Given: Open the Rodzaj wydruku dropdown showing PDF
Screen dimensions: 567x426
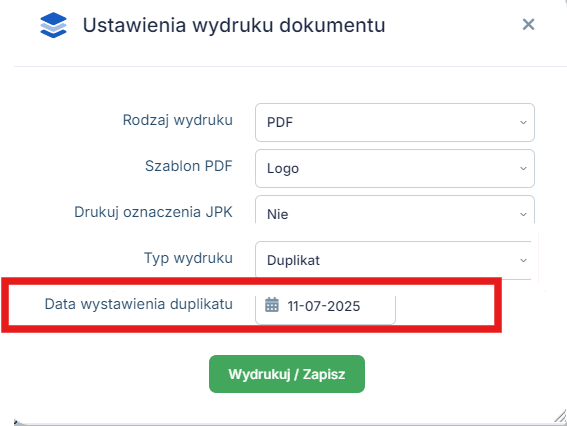Looking at the screenshot, I should pos(395,122).
